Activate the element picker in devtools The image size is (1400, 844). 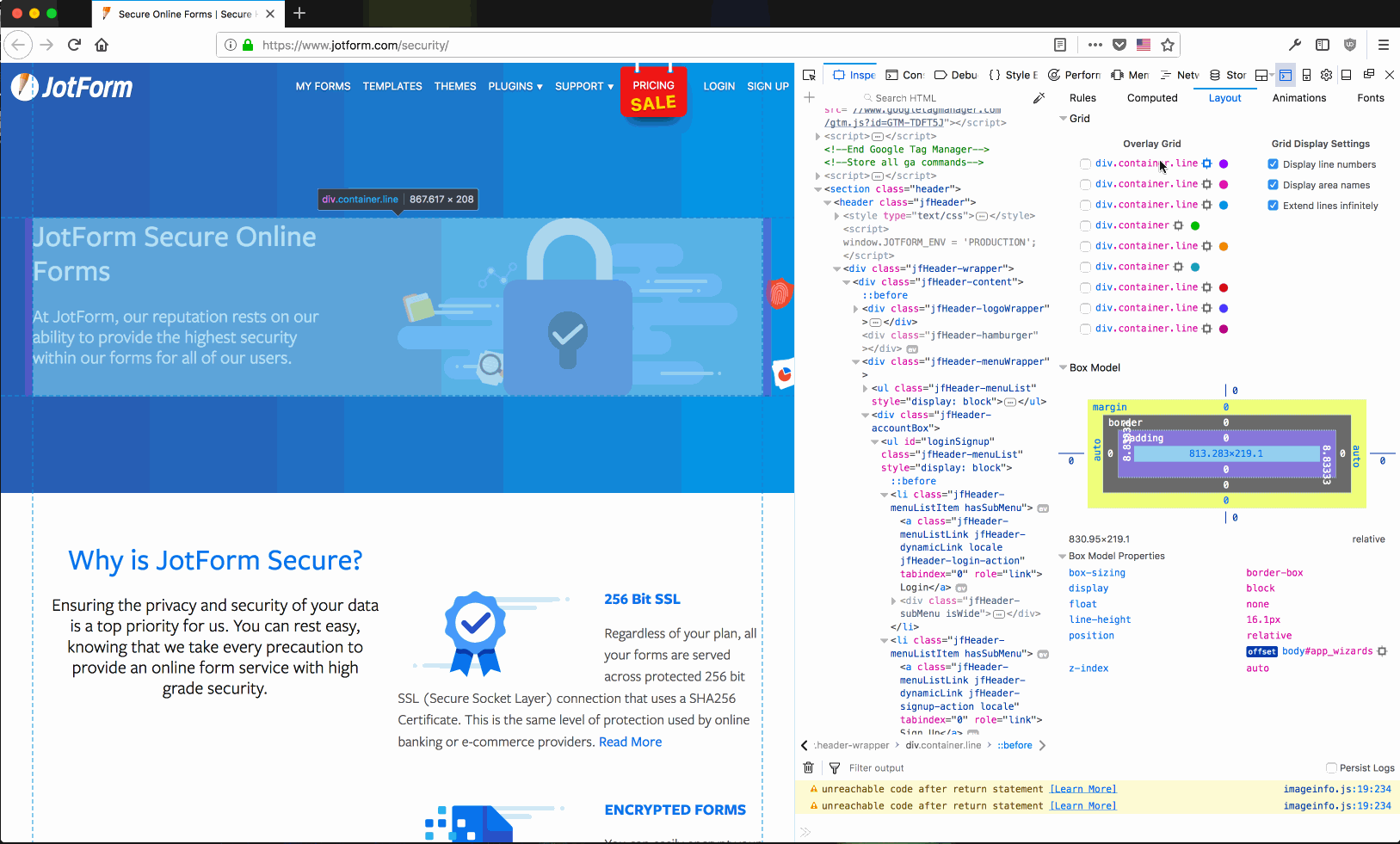point(809,75)
